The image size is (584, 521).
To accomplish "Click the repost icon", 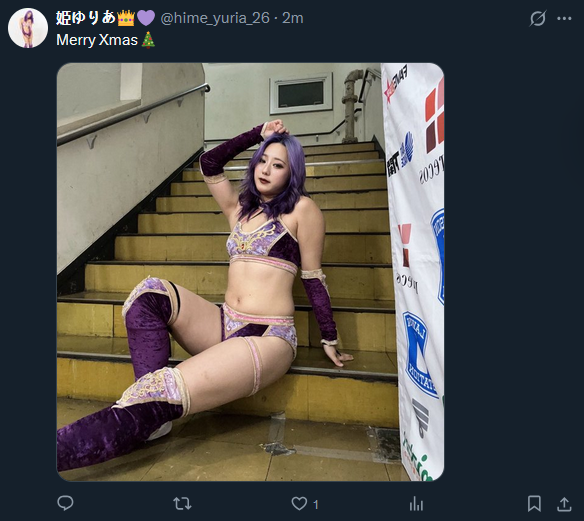I will [x=182, y=504].
